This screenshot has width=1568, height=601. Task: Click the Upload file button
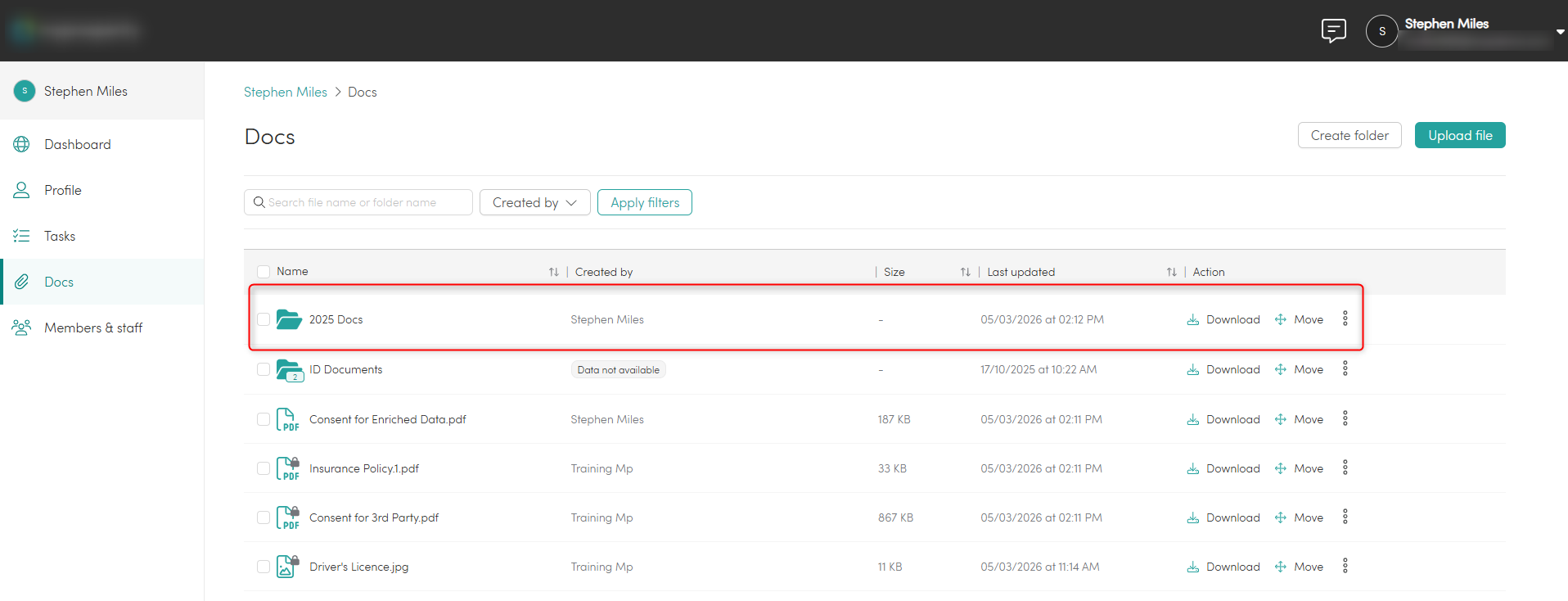pyautogui.click(x=1460, y=135)
